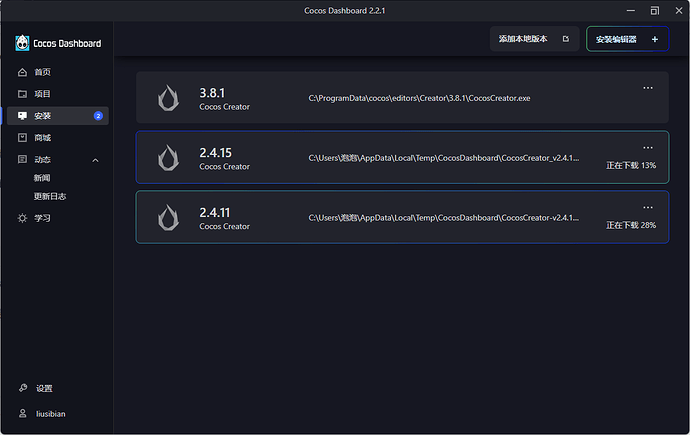Select the 动态 sidebar item

[43, 160]
